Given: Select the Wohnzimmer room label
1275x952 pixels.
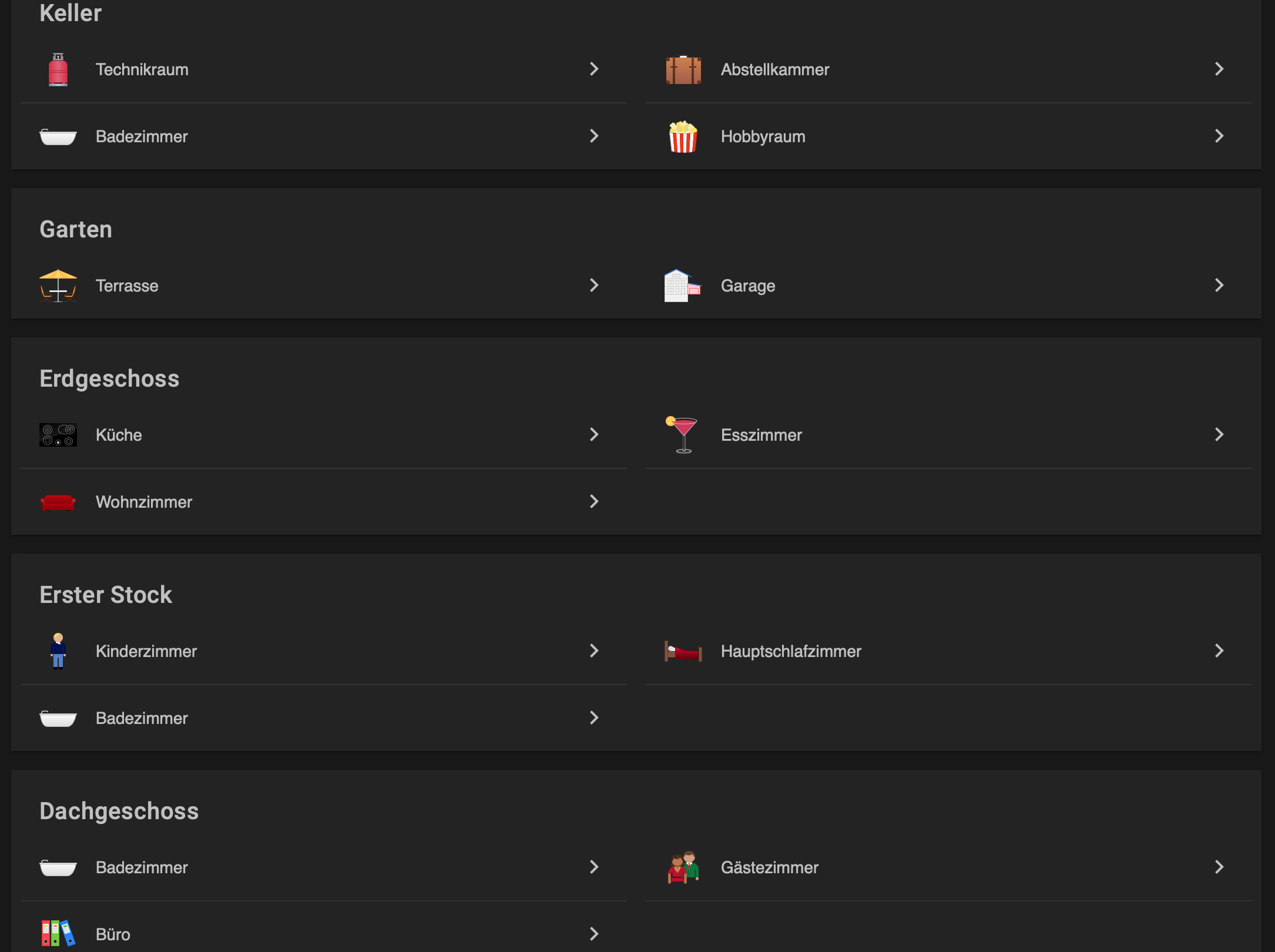Looking at the screenshot, I should 144,502.
